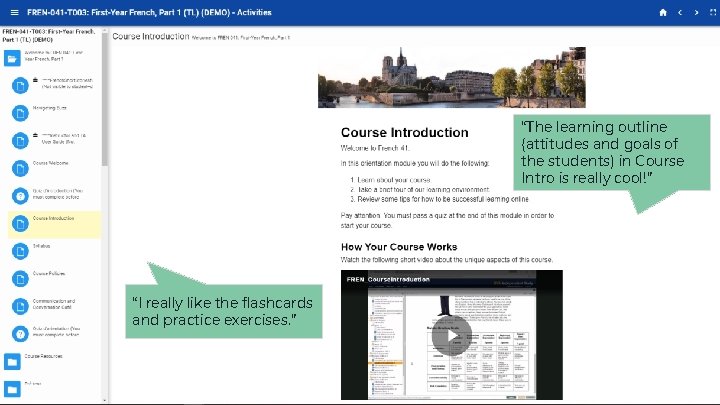Collapse the Welcome to First-Year French folder
The width and height of the screenshot is (720, 405).
[12, 58]
